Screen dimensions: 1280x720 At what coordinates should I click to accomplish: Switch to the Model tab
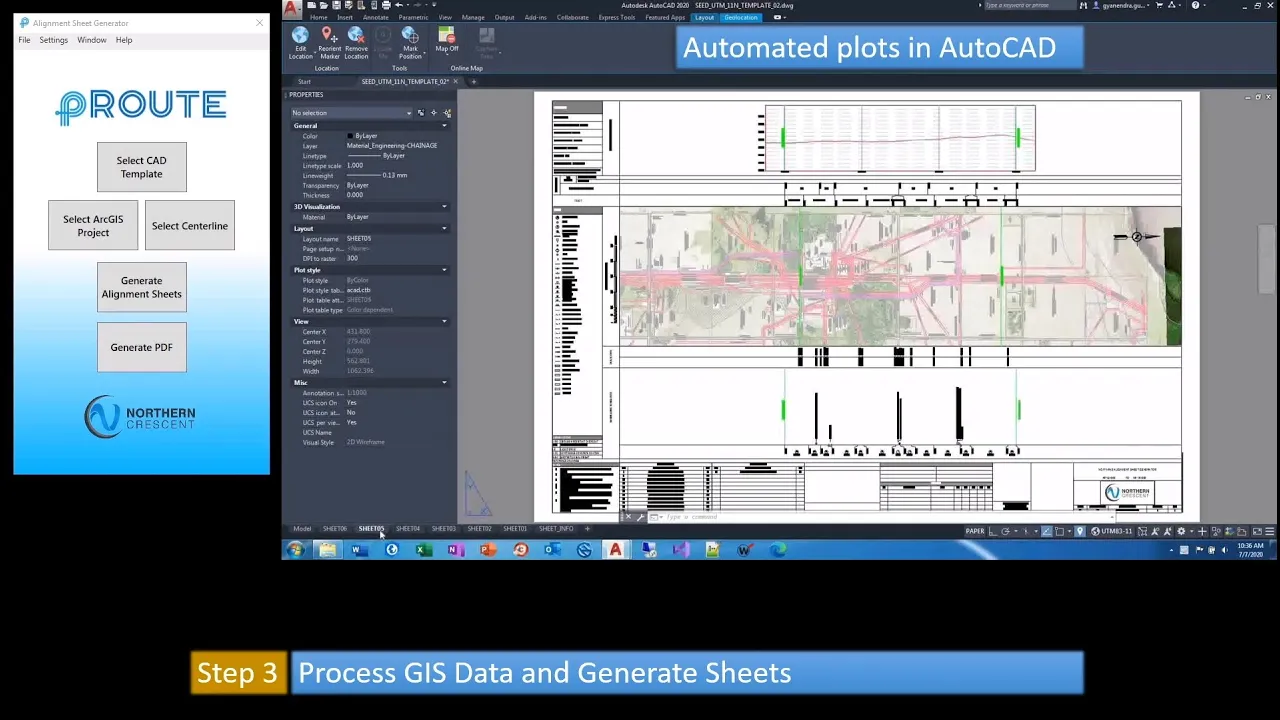(x=302, y=529)
